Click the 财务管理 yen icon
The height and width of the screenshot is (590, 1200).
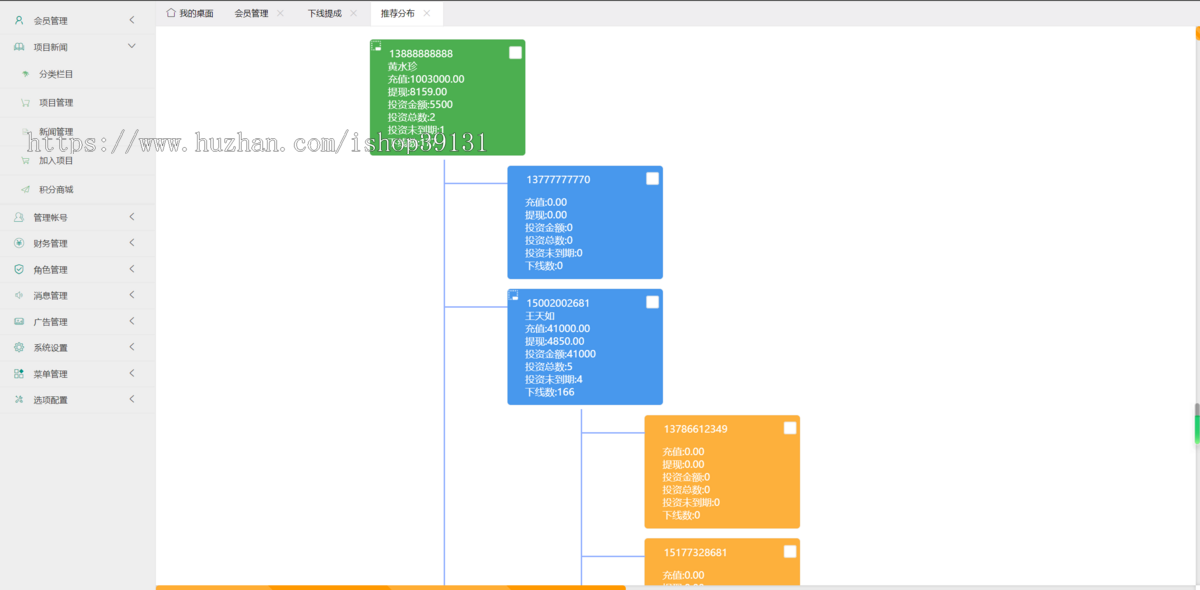pyautogui.click(x=19, y=243)
